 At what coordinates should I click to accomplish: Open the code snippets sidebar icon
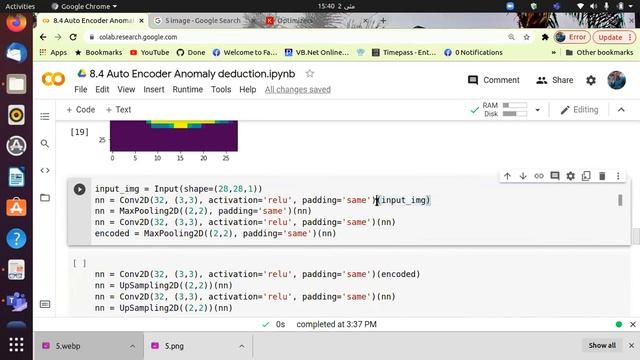pos(45,170)
